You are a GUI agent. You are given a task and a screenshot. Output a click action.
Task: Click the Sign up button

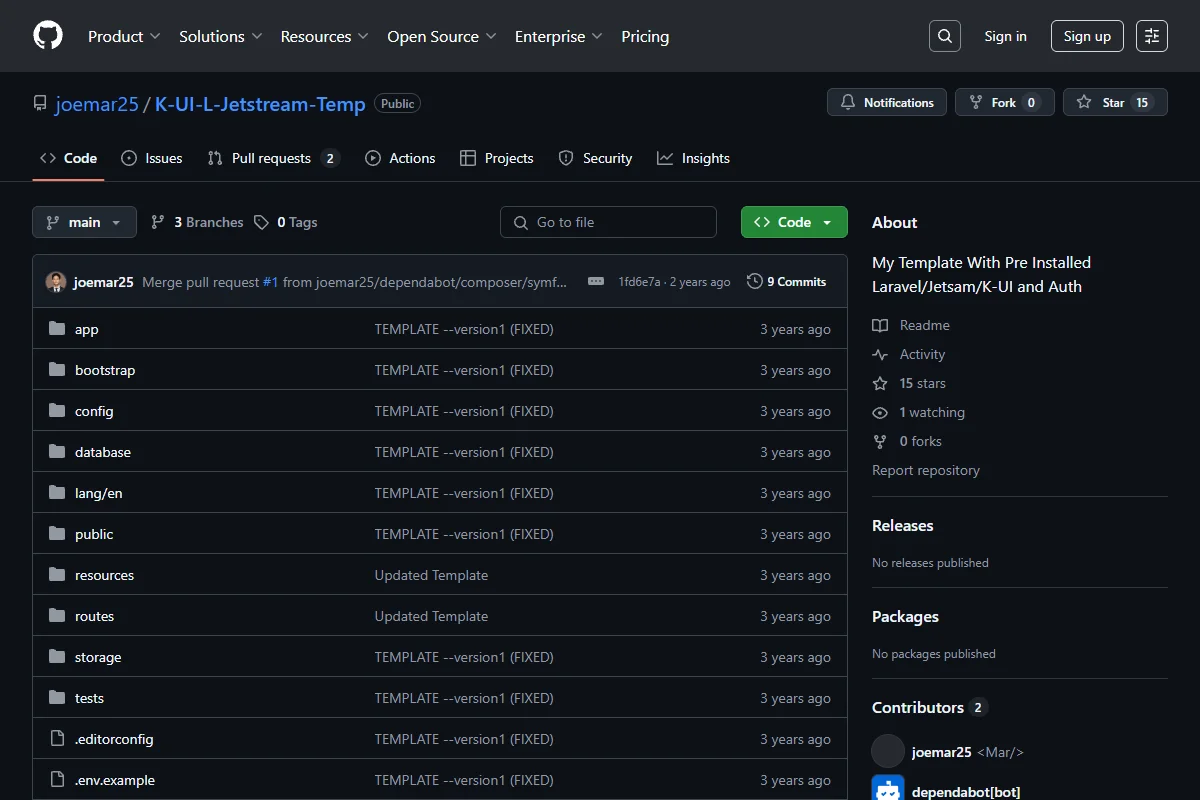pos(1087,36)
